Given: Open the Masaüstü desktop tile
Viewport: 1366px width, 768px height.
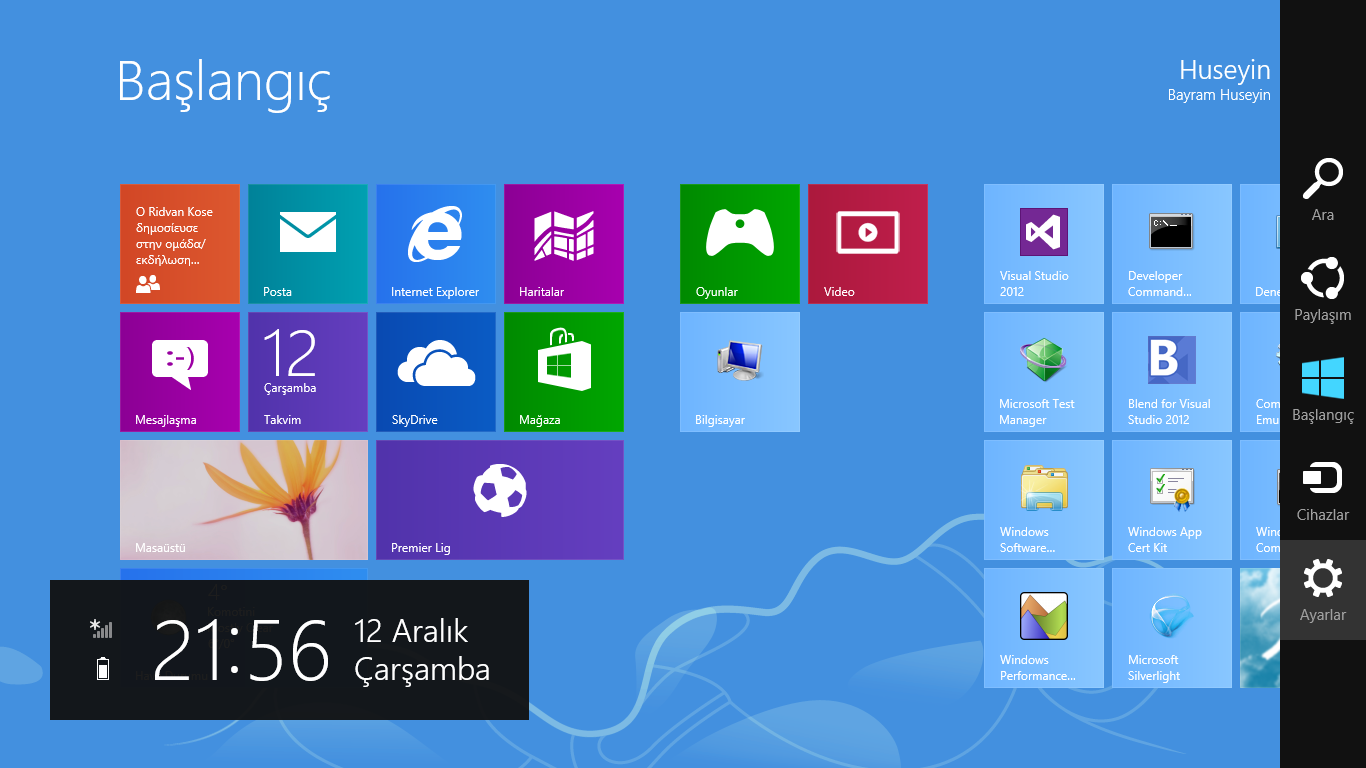Looking at the screenshot, I should coord(244,500).
